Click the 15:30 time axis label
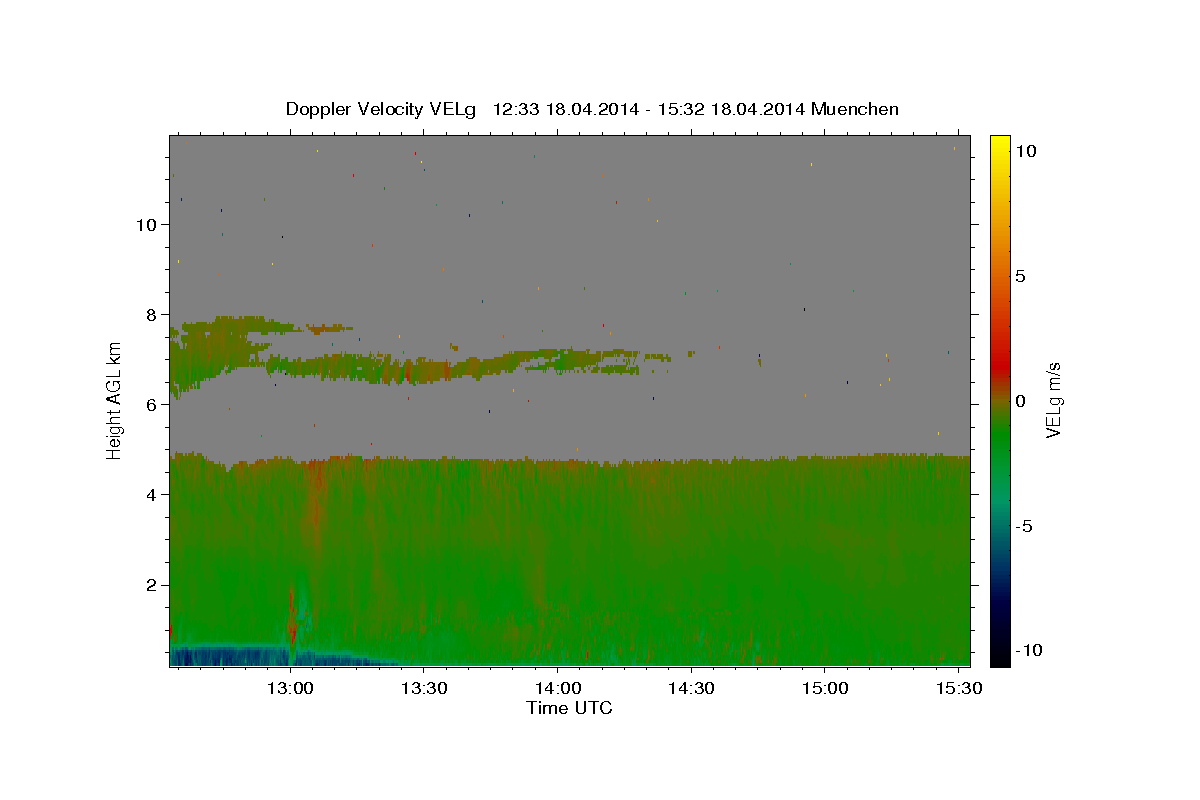Image resolution: width=1200 pixels, height=800 pixels. (x=957, y=689)
